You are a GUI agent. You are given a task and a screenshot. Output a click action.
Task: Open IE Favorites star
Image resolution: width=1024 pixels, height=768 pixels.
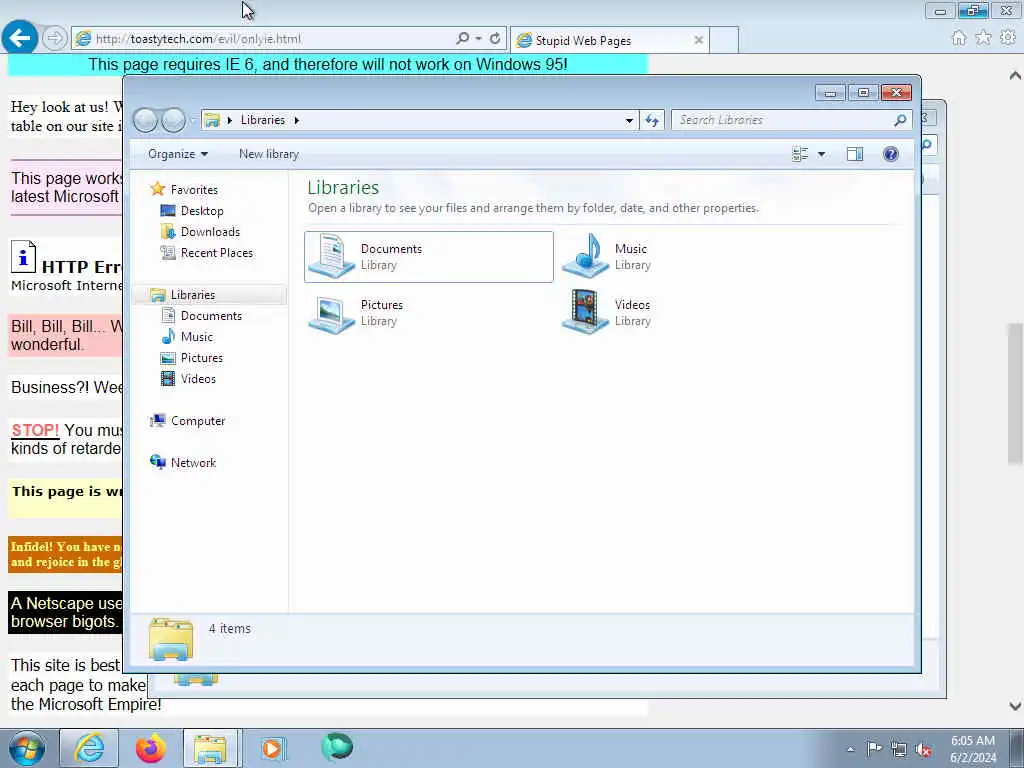983,38
